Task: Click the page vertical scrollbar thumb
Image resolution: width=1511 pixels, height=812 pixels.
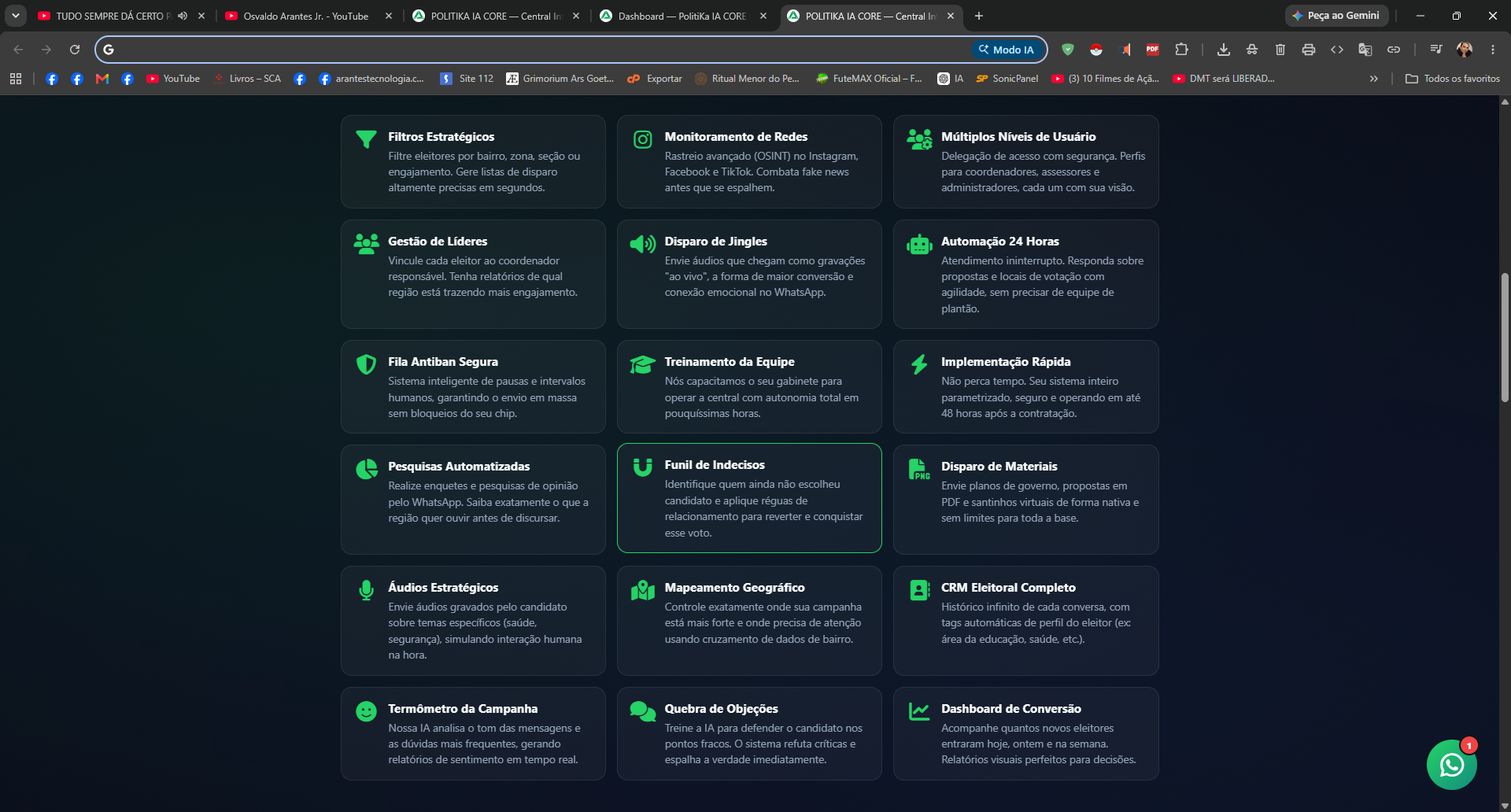Action: (1505, 338)
